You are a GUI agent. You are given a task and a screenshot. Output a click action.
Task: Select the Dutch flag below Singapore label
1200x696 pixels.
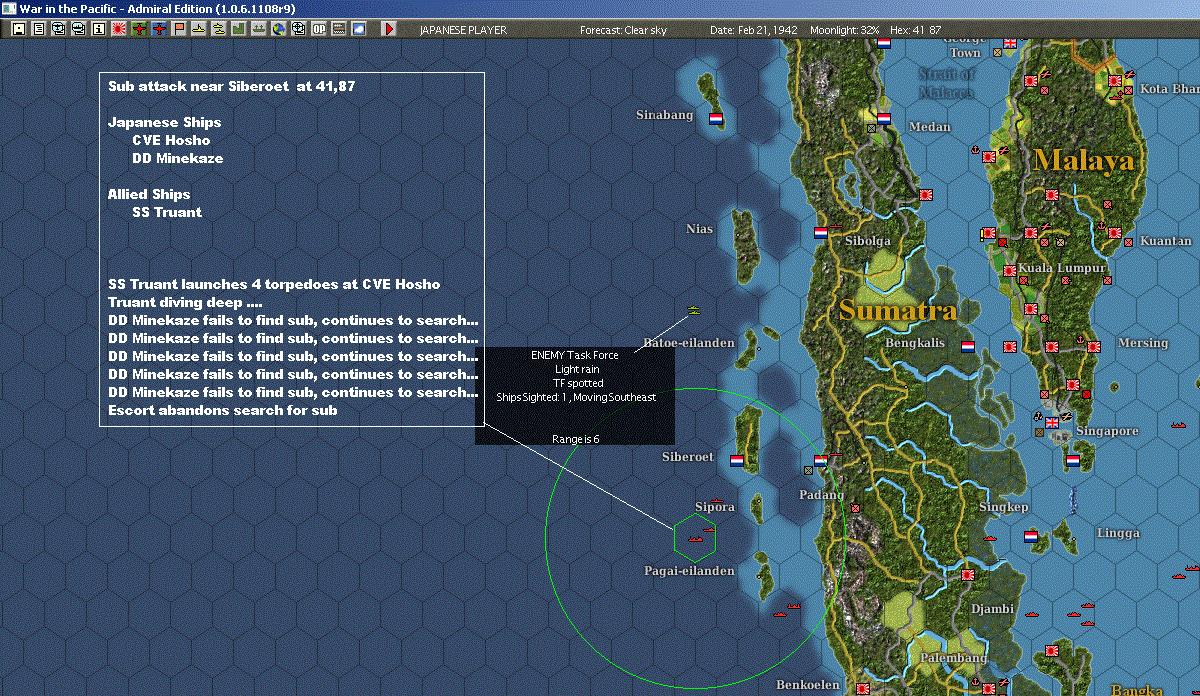pos(1073,461)
